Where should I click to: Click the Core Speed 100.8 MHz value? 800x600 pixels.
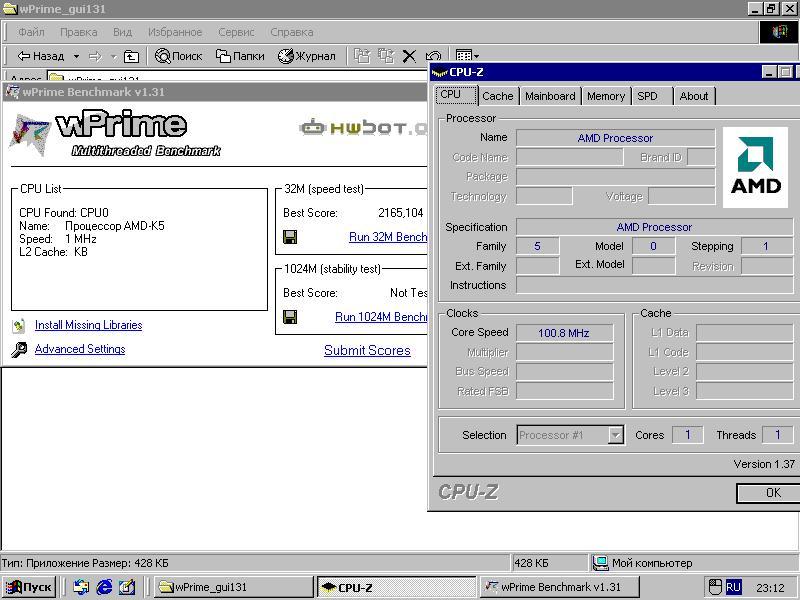564,333
